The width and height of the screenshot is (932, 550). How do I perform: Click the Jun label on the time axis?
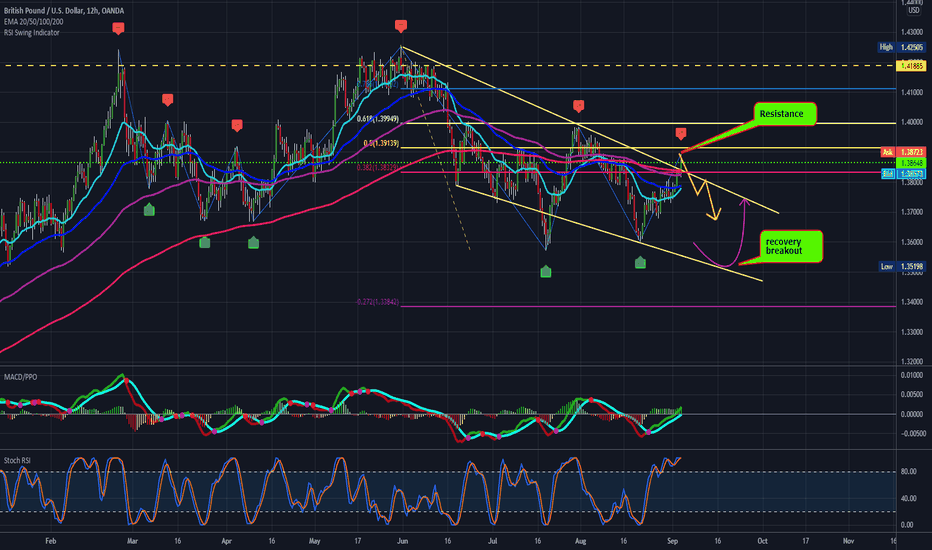(402, 541)
